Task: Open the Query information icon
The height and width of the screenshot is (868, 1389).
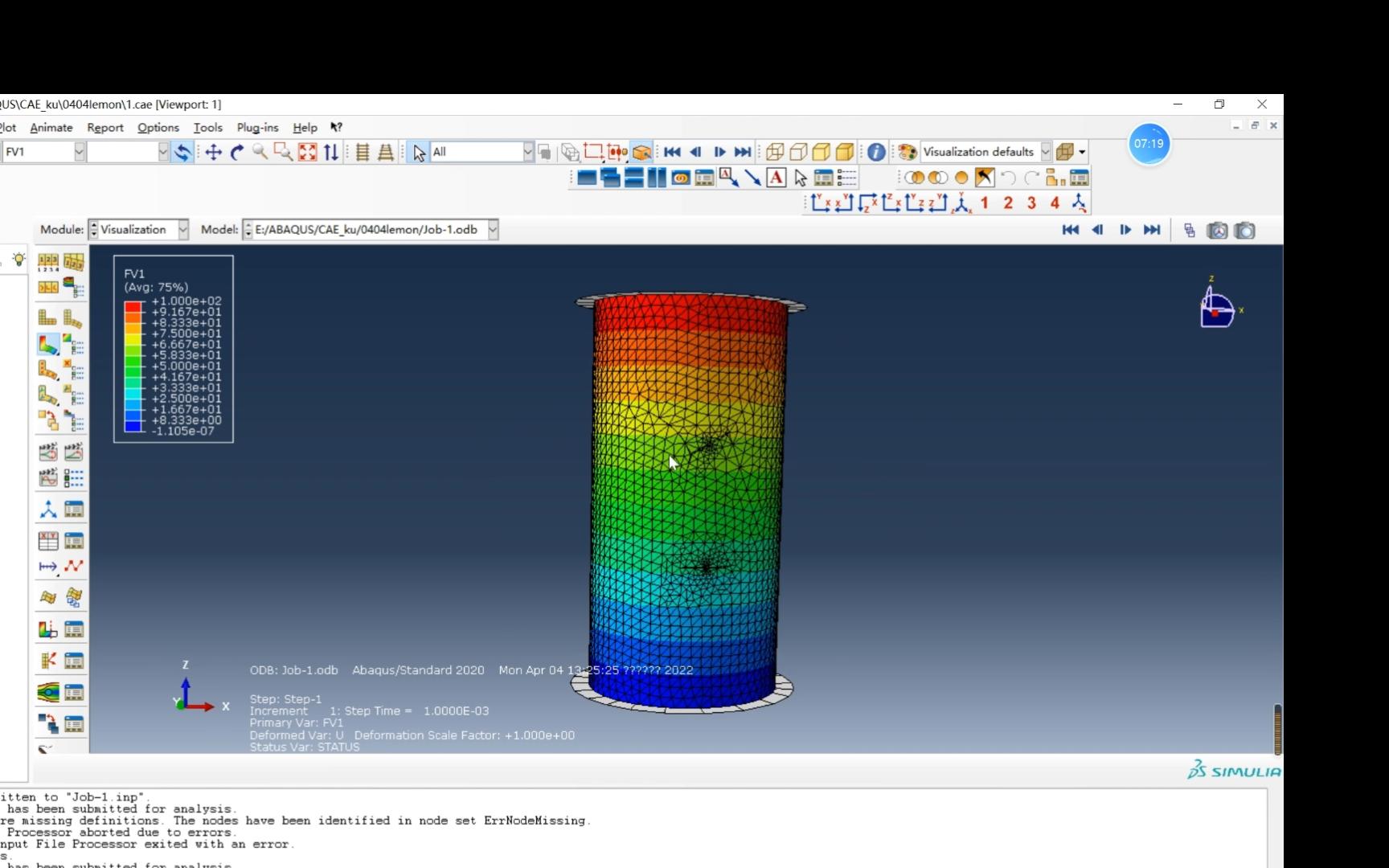Action: click(876, 152)
